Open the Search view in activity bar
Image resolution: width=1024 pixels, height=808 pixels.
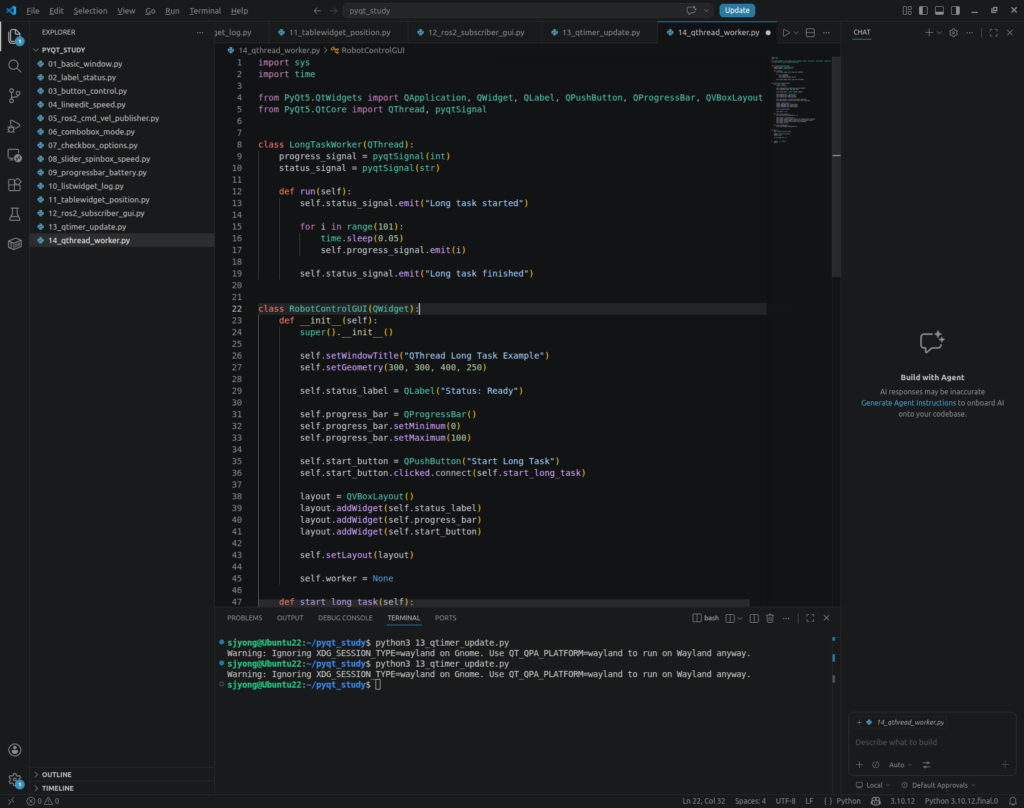14,66
